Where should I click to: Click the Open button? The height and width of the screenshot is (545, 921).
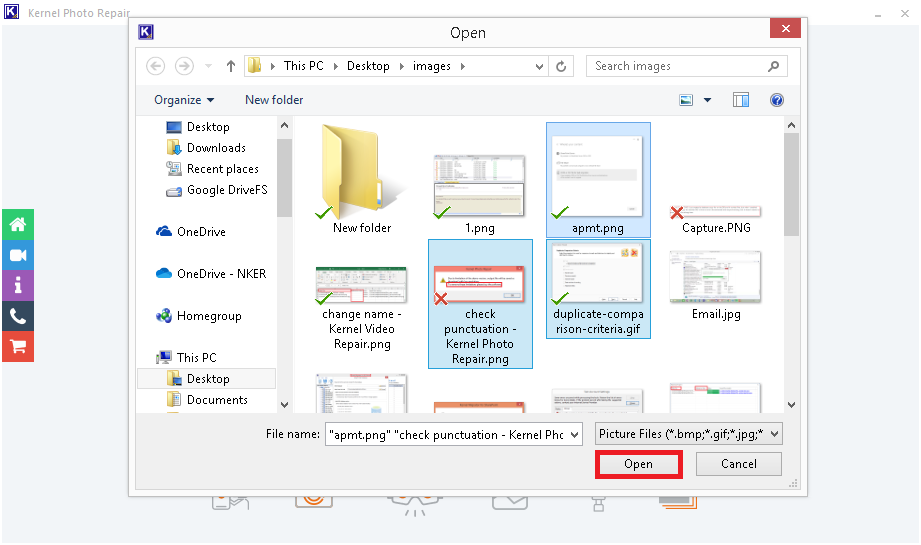(x=638, y=464)
